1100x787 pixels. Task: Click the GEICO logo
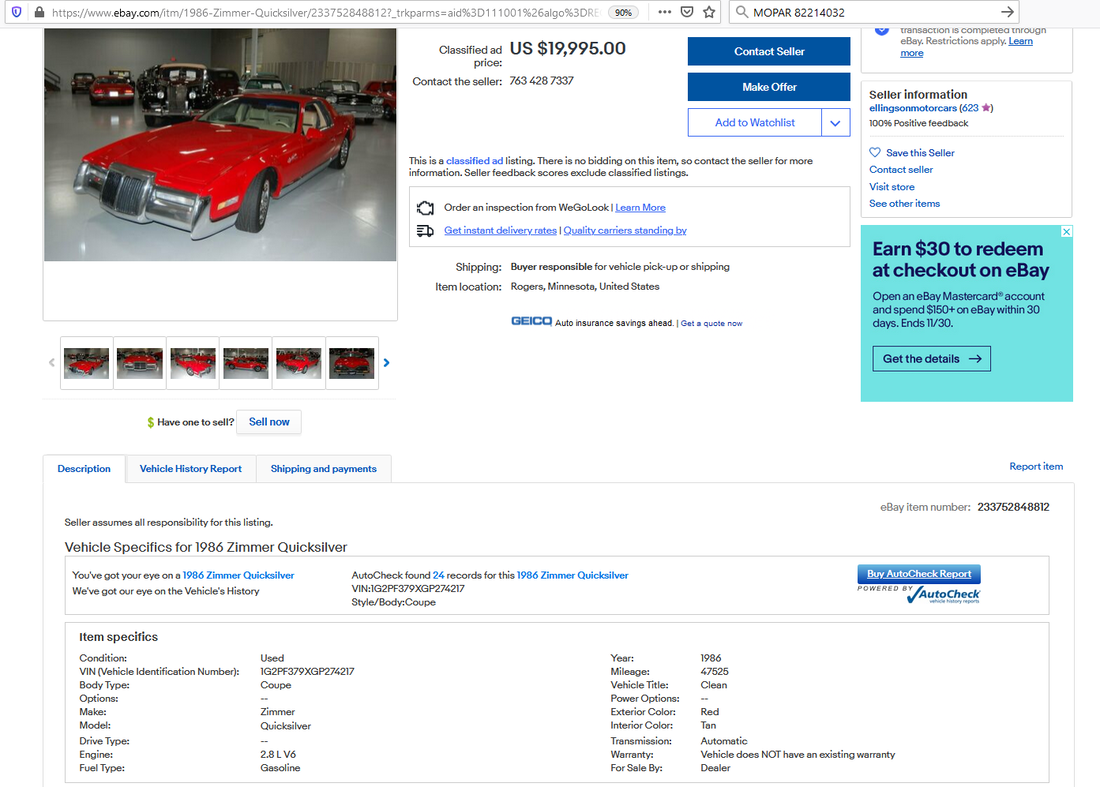click(x=531, y=321)
